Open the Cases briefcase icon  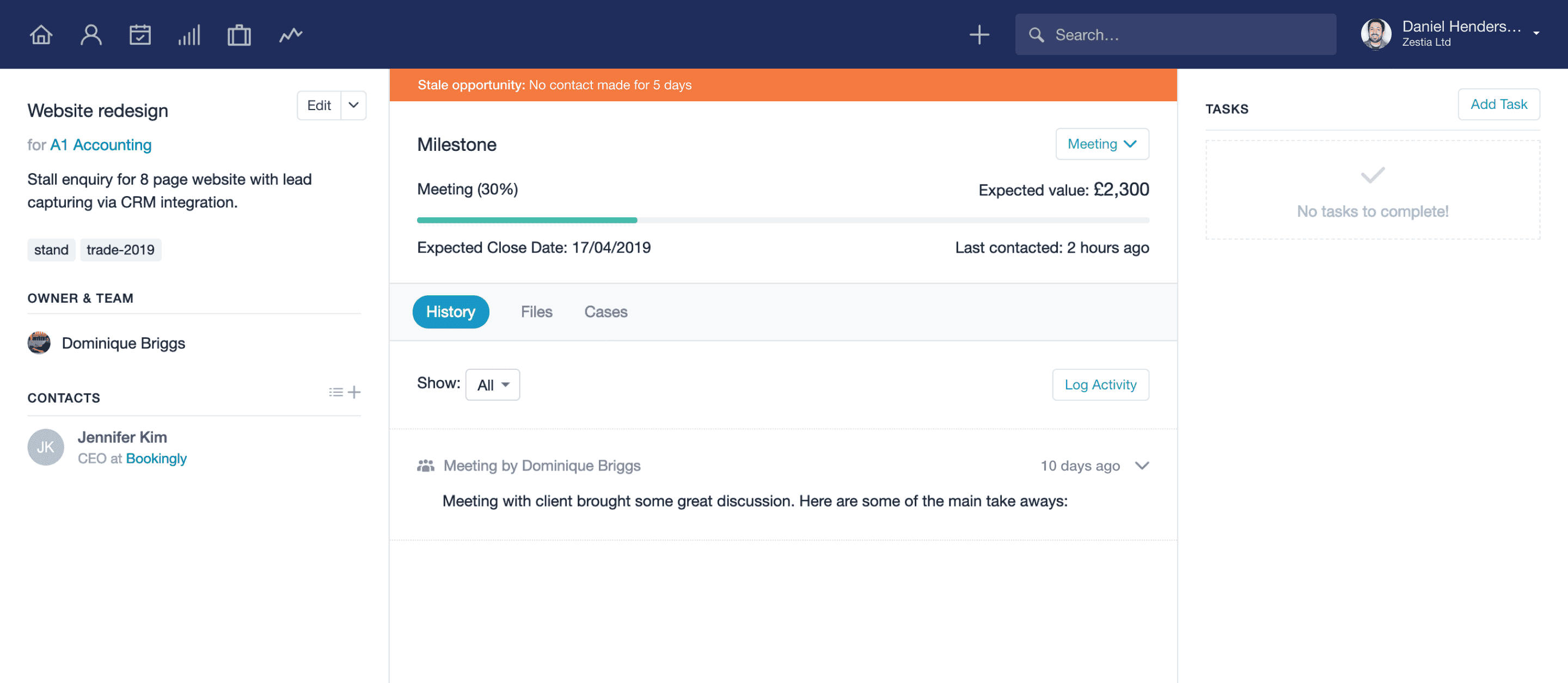click(239, 35)
